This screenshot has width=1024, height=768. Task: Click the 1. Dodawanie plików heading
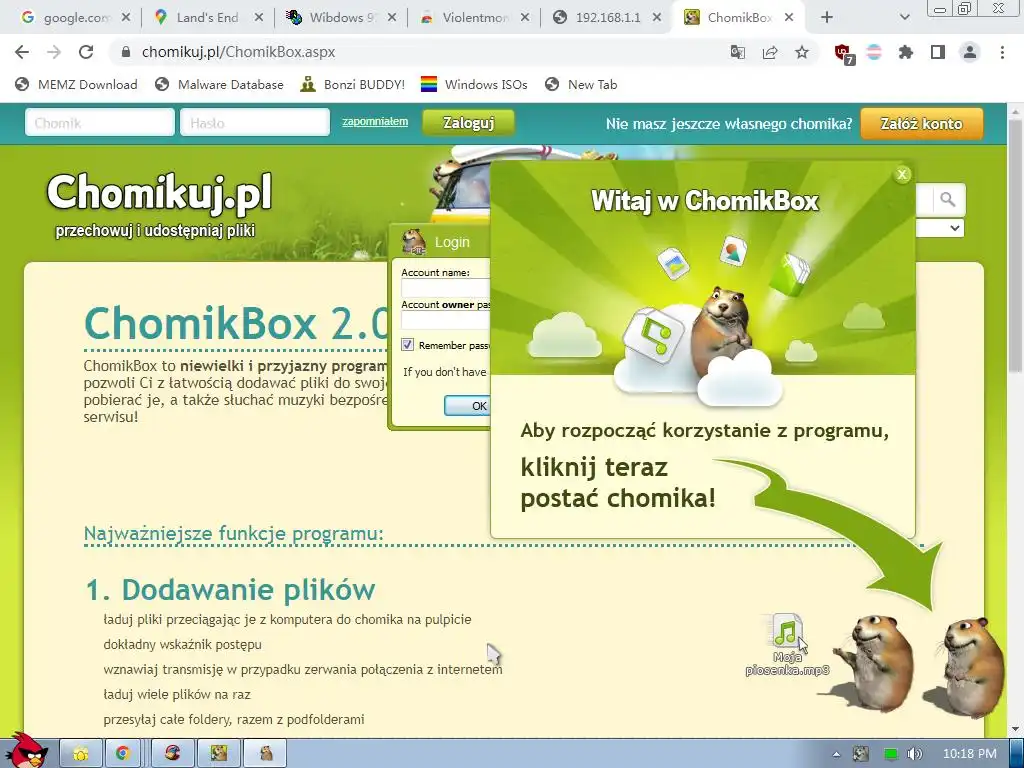(x=231, y=589)
